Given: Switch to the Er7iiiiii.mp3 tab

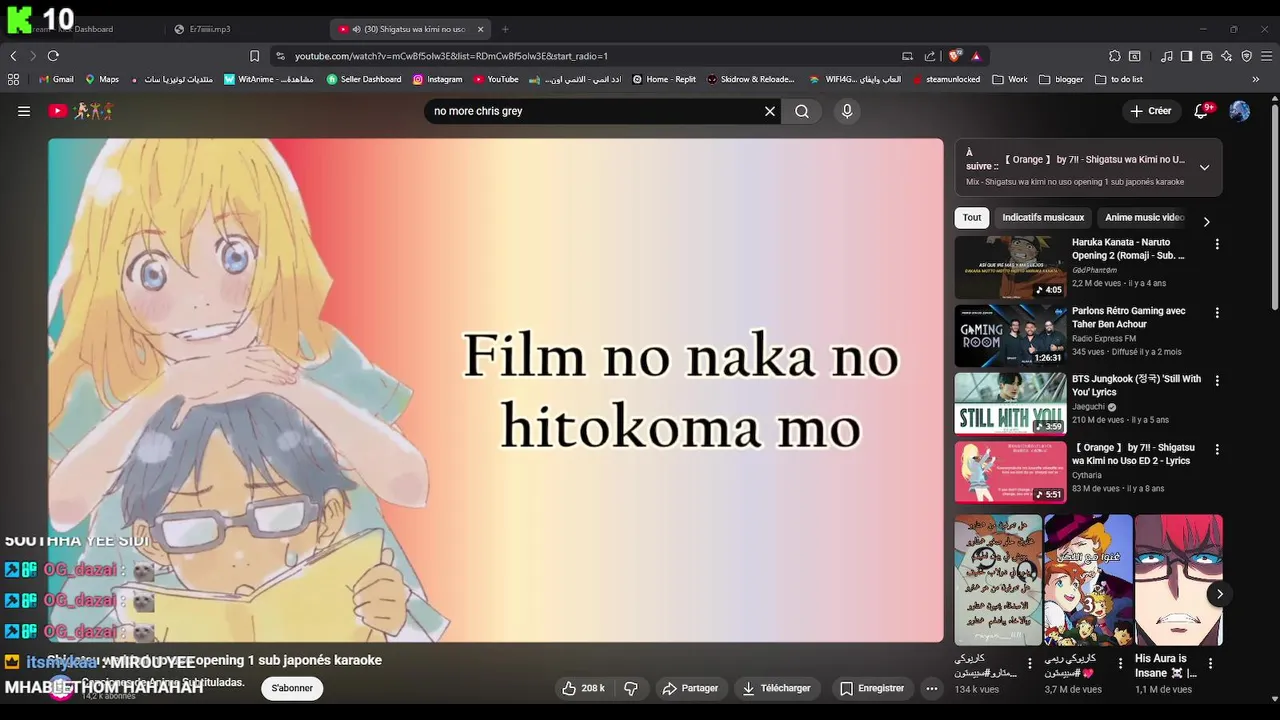Looking at the screenshot, I should [x=210, y=29].
